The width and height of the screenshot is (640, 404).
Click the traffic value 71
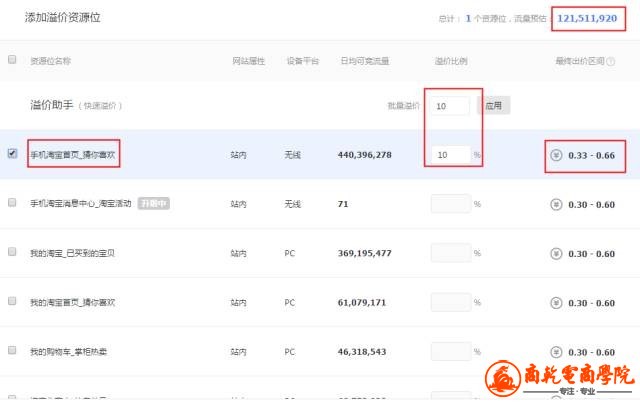tap(343, 204)
